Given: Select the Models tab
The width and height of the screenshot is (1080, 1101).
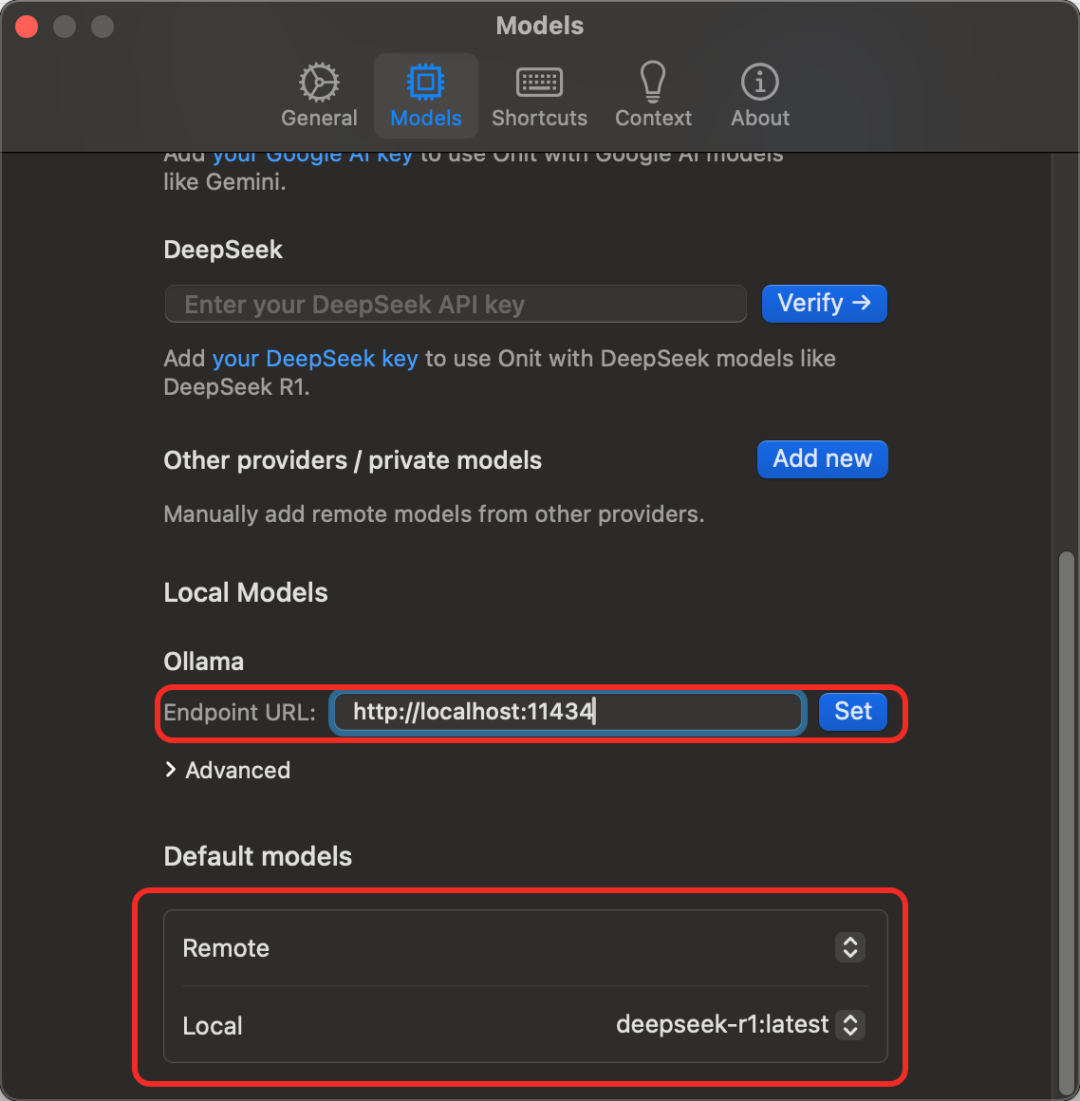Looking at the screenshot, I should [x=426, y=95].
